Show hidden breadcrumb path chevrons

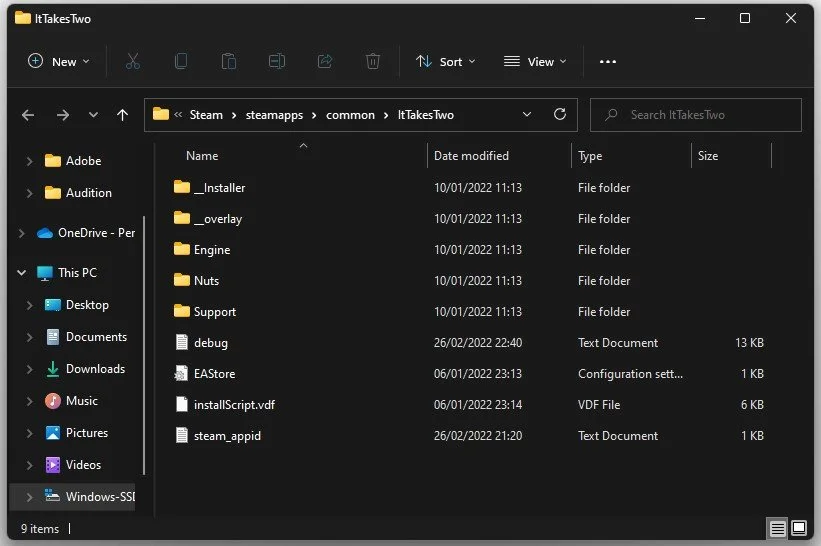(178, 114)
